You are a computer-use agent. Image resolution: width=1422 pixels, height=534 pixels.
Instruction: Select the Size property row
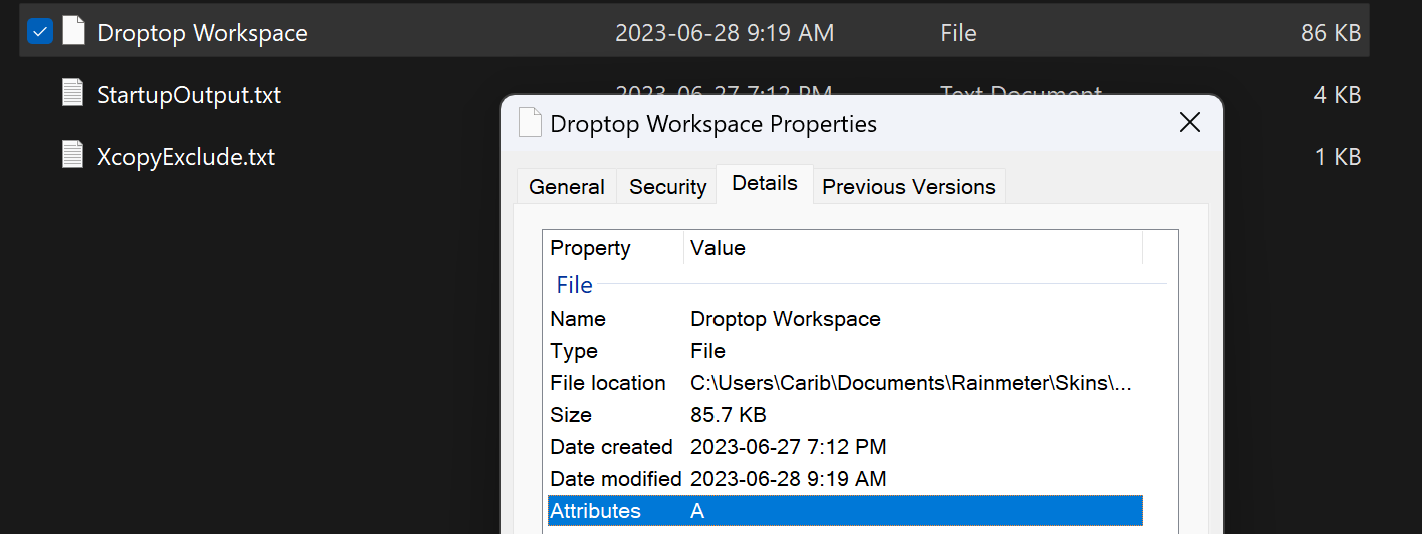pyautogui.click(x=845, y=415)
